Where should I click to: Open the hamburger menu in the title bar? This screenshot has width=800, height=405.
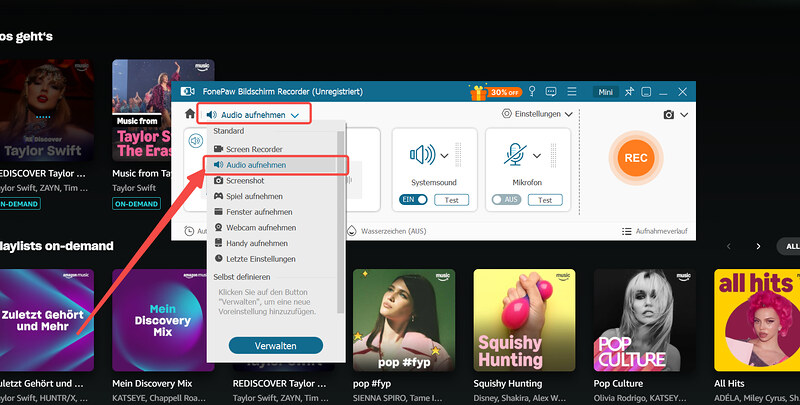pos(572,91)
